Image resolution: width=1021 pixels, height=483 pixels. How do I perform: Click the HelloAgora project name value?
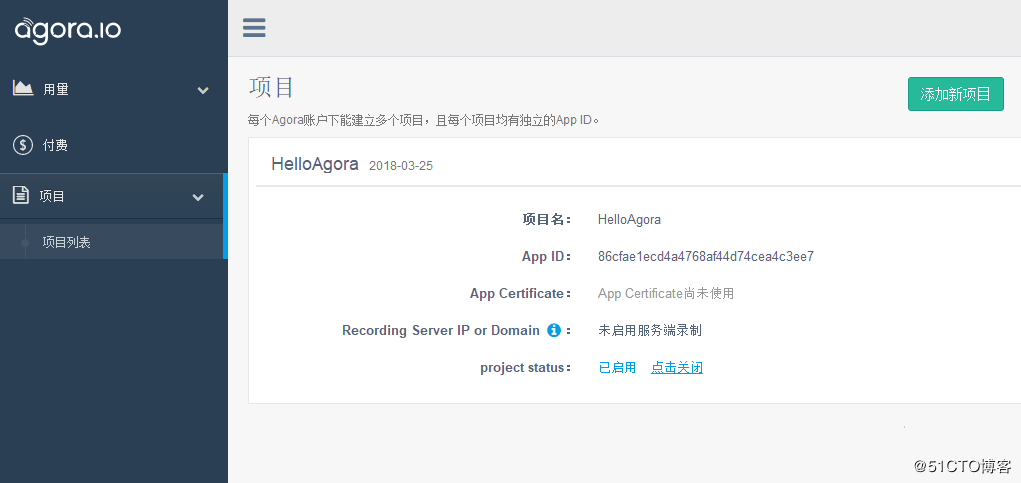coord(629,220)
